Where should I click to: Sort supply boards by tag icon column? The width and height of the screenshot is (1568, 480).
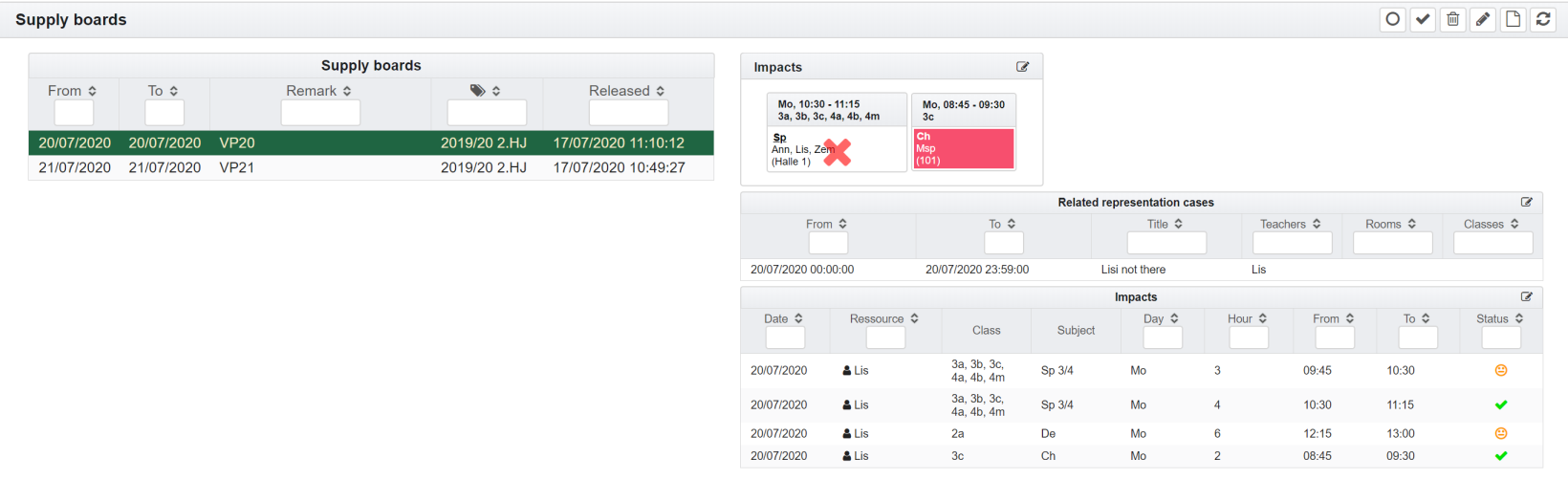point(486,91)
